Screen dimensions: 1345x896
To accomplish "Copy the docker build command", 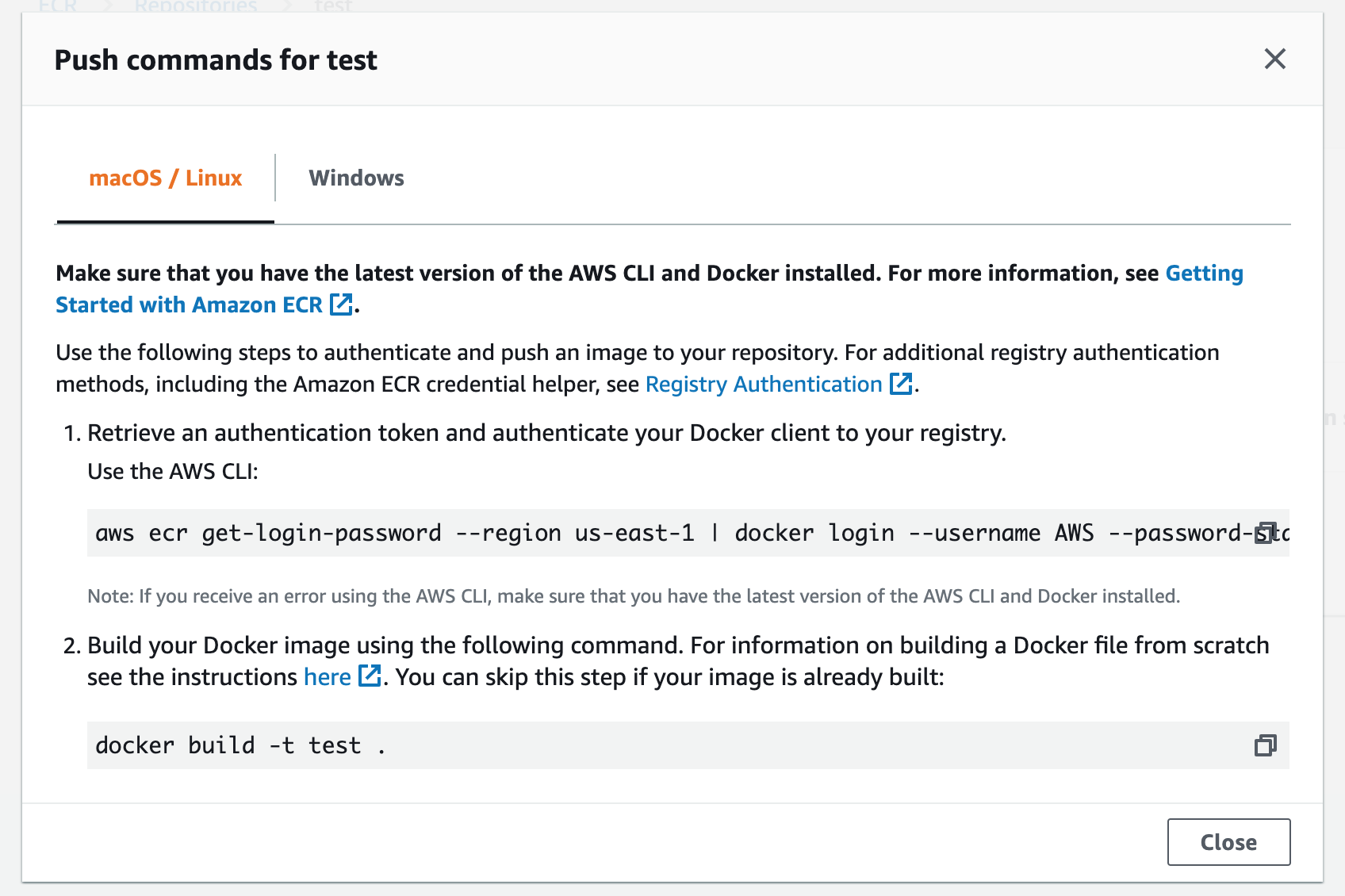I will click(1265, 745).
